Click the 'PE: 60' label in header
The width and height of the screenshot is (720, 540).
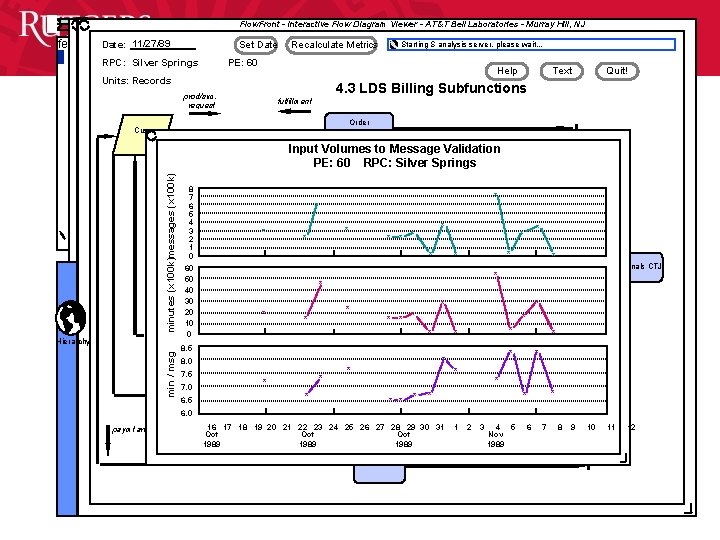[x=242, y=62]
